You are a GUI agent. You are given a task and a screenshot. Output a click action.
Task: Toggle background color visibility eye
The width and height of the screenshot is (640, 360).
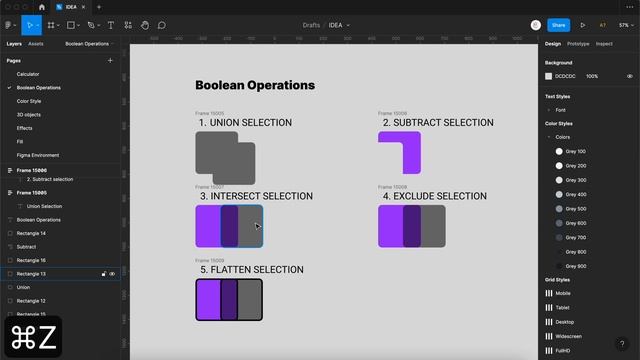tap(630, 76)
